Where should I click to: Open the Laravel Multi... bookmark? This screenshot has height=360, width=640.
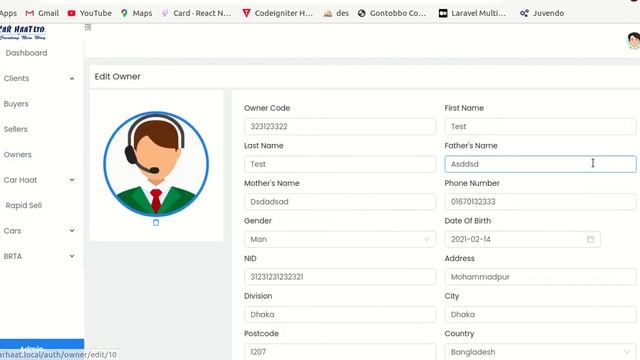pos(472,13)
